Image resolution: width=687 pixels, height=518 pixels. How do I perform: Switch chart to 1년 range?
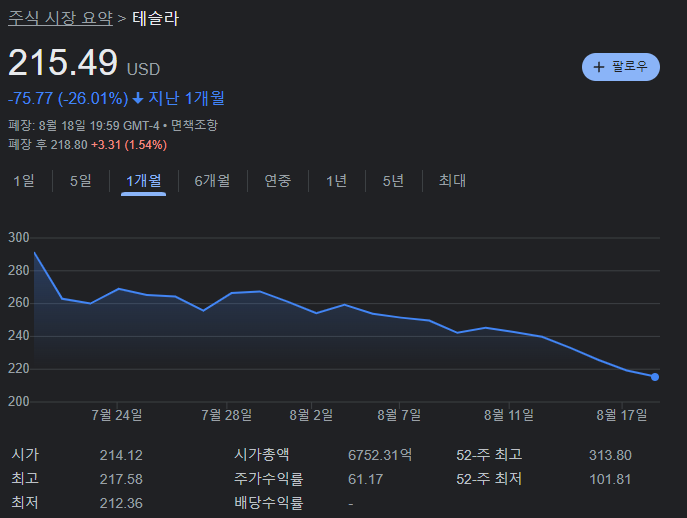tap(336, 181)
